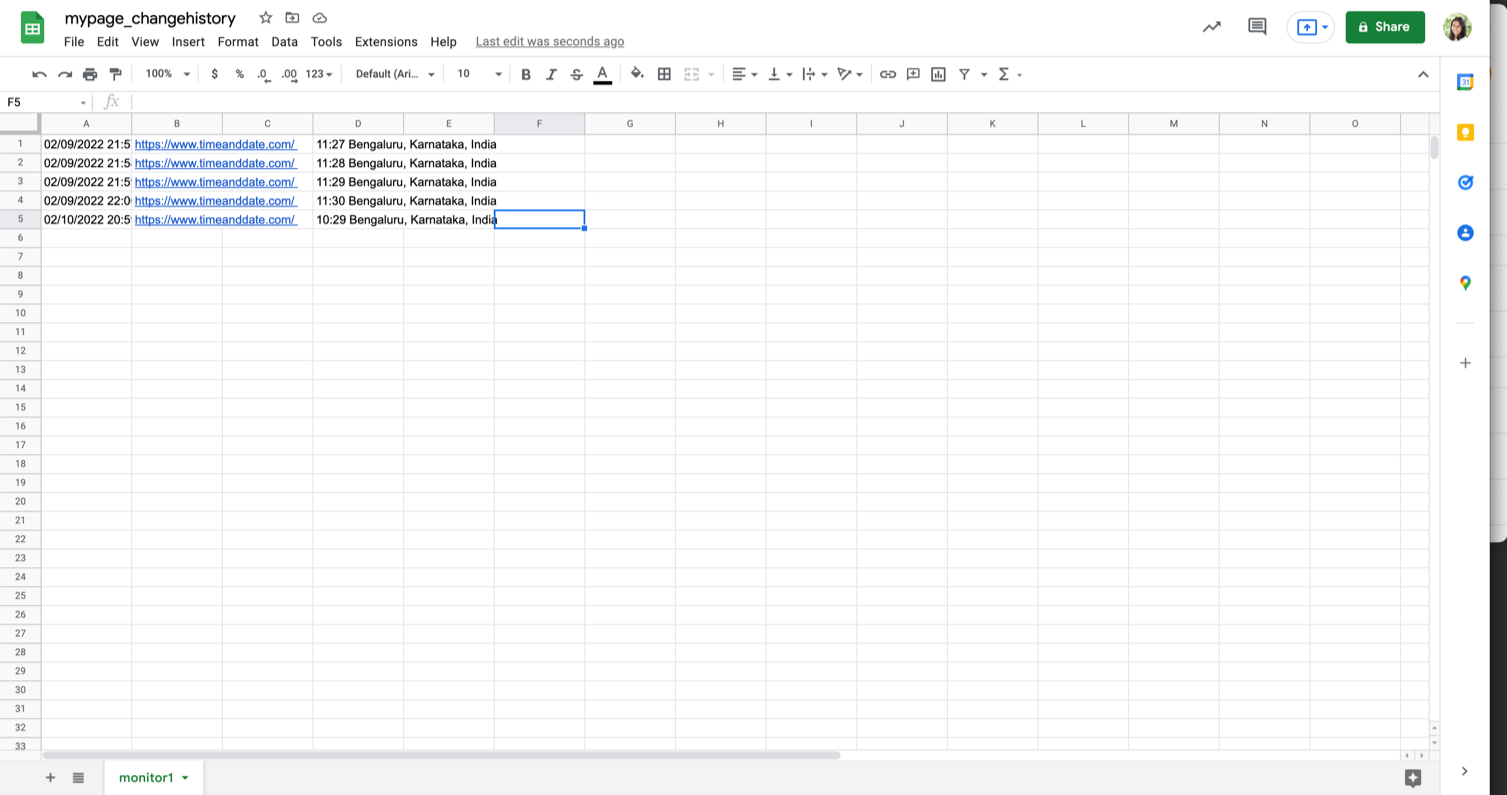Insert a link using toolbar icon
Image resolution: width=1507 pixels, height=795 pixels.
(888, 74)
